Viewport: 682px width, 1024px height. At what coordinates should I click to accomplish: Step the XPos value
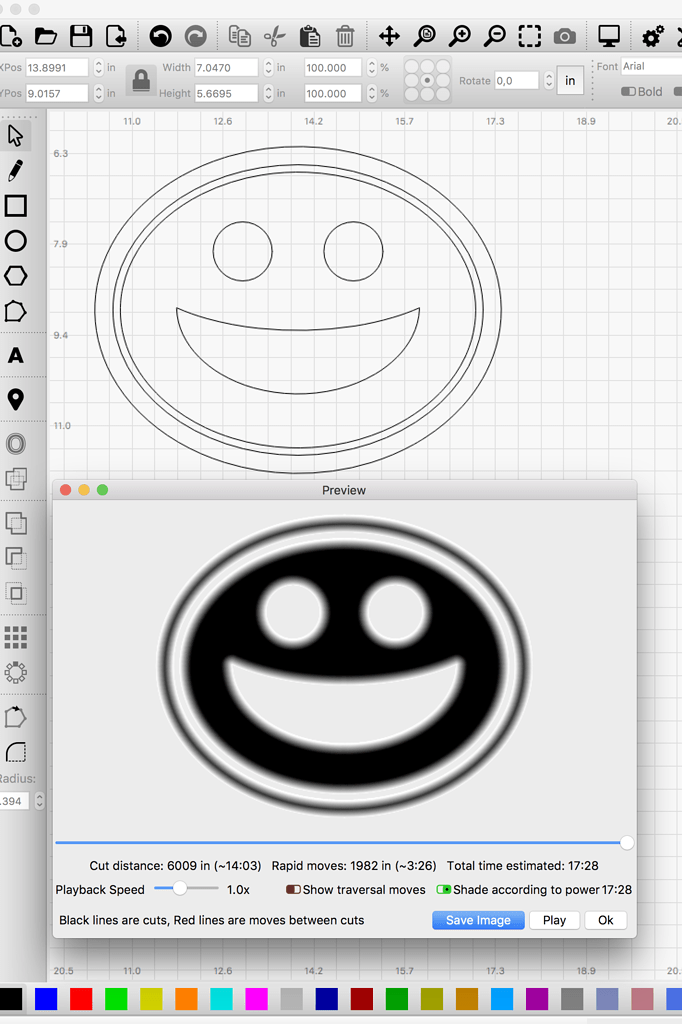tap(99, 67)
